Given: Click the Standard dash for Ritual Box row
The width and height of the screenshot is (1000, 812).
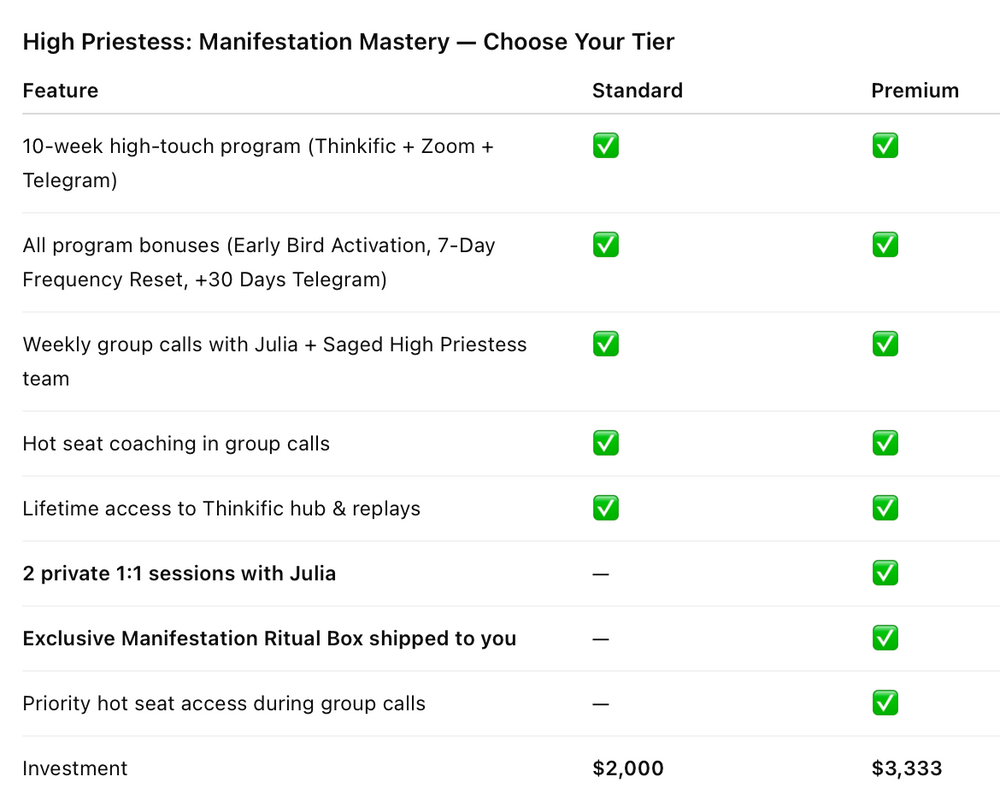Looking at the screenshot, I should 600,639.
